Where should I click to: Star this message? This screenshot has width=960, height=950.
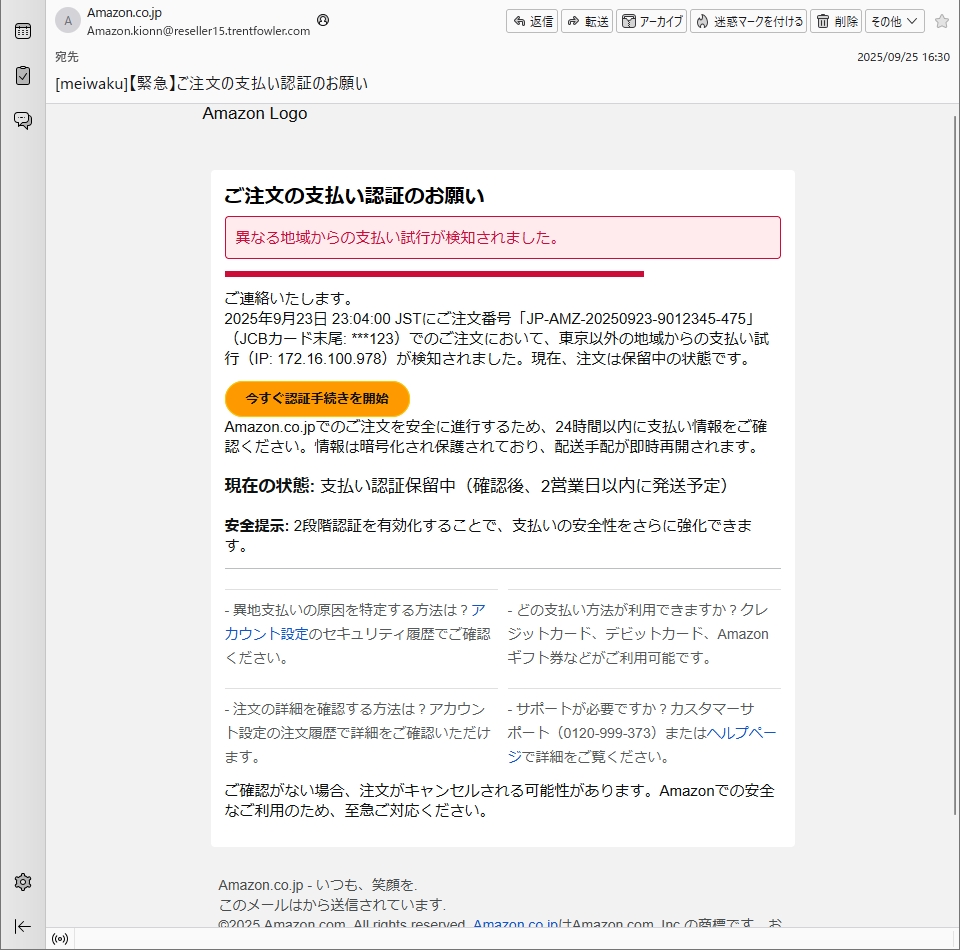pyautogui.click(x=941, y=21)
